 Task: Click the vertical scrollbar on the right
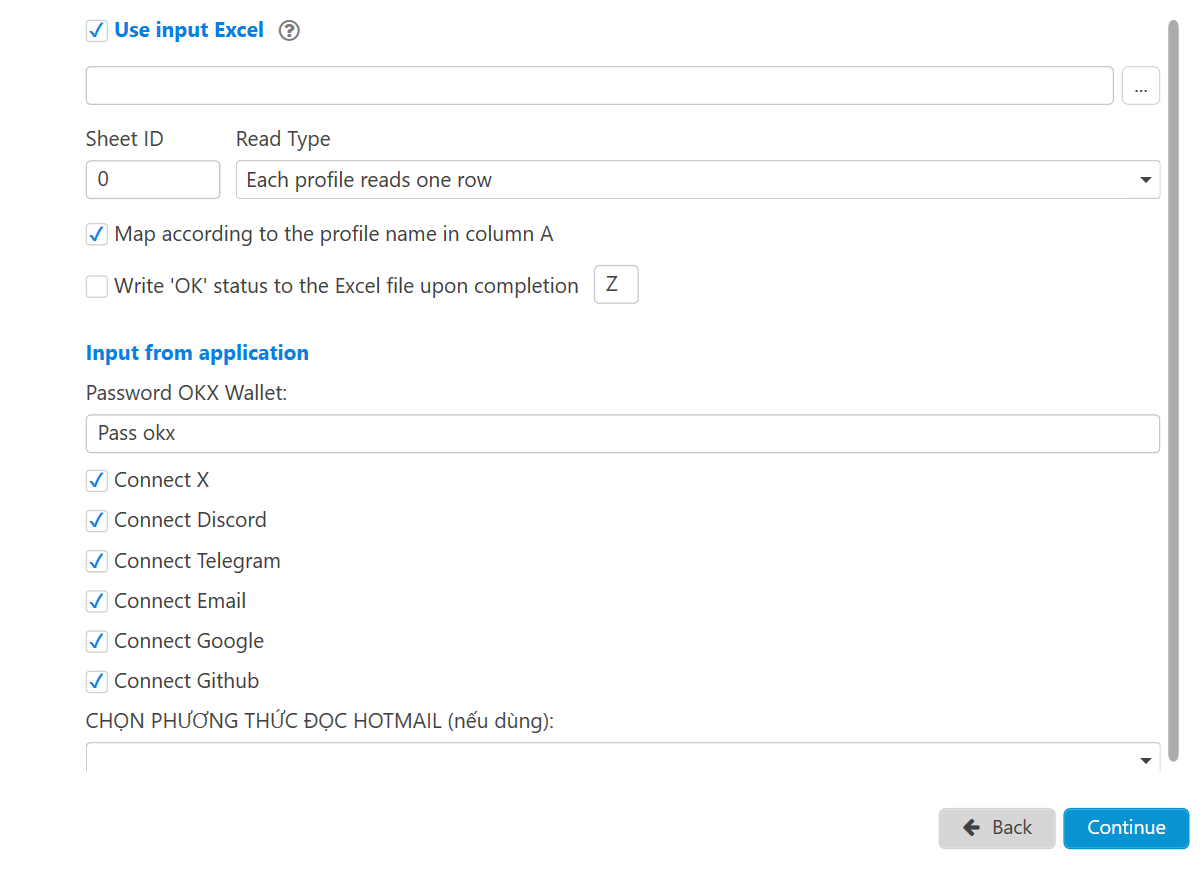[x=1174, y=380]
